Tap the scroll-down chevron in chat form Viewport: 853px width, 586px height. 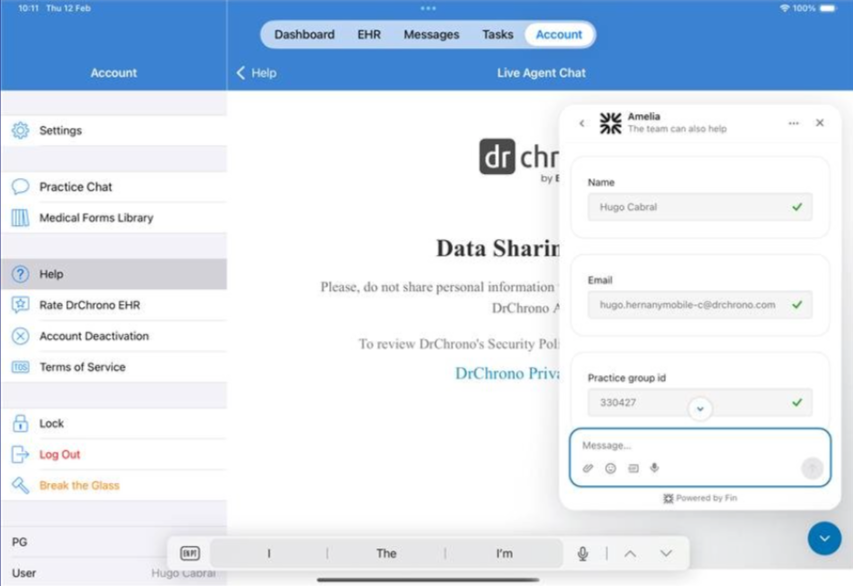tap(700, 409)
